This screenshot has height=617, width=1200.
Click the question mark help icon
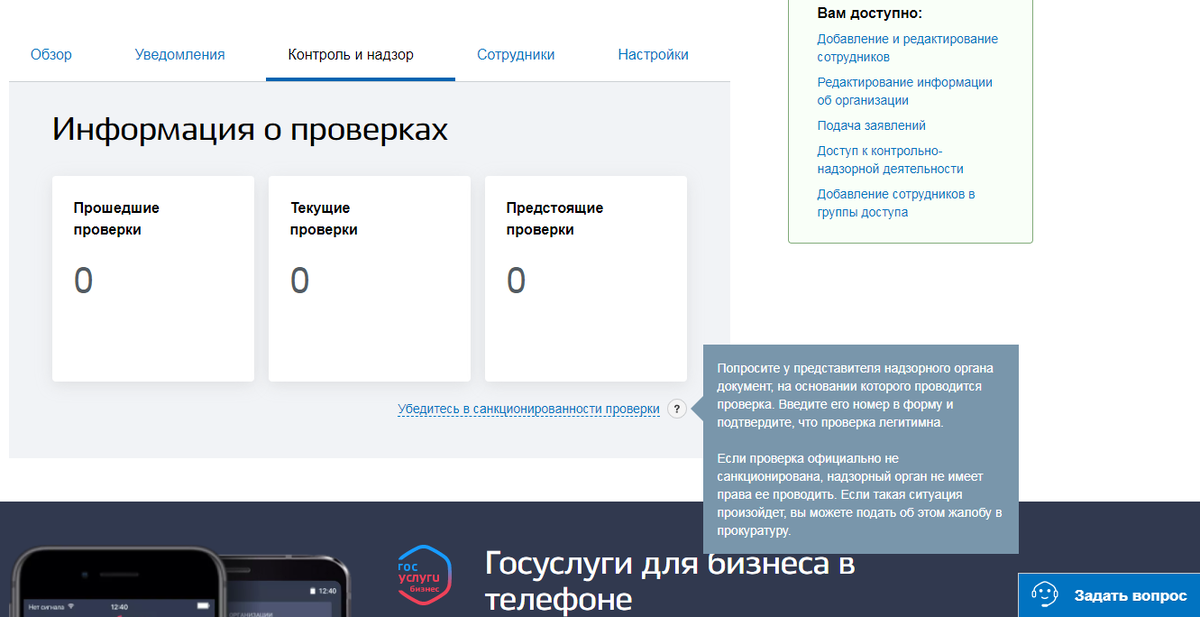click(x=677, y=409)
